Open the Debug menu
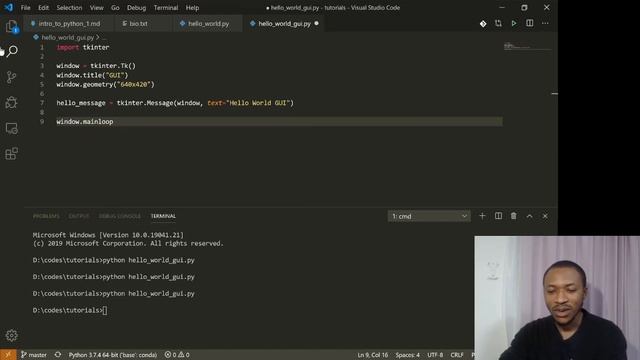Viewport: 640px width, 360px height. [136, 7]
